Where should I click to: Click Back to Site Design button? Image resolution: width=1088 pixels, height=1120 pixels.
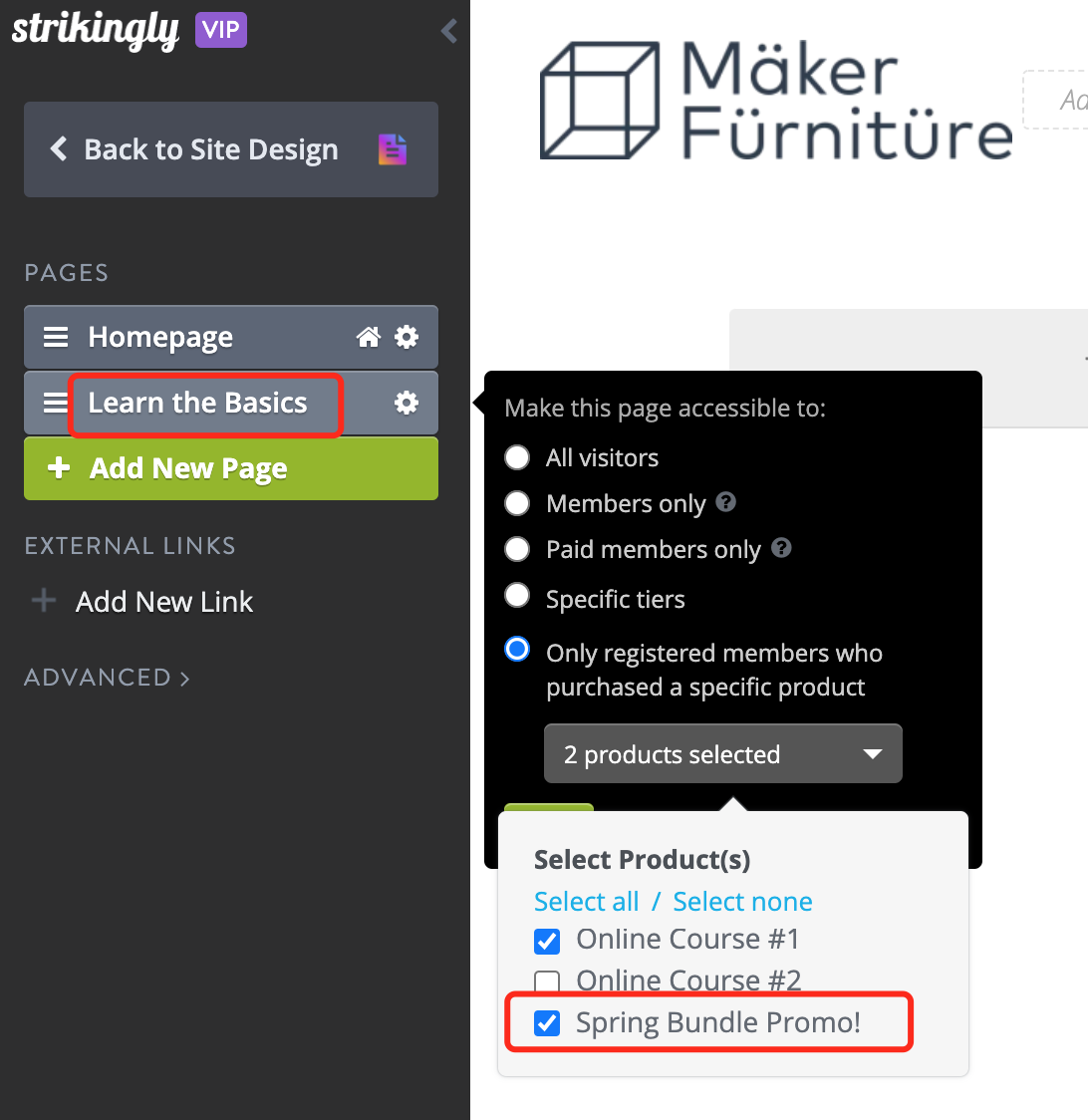pos(231,149)
